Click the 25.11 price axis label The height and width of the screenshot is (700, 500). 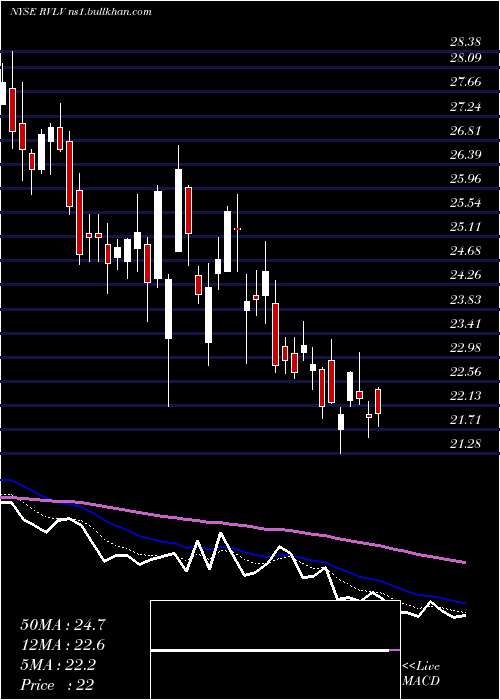pyautogui.click(x=466, y=227)
